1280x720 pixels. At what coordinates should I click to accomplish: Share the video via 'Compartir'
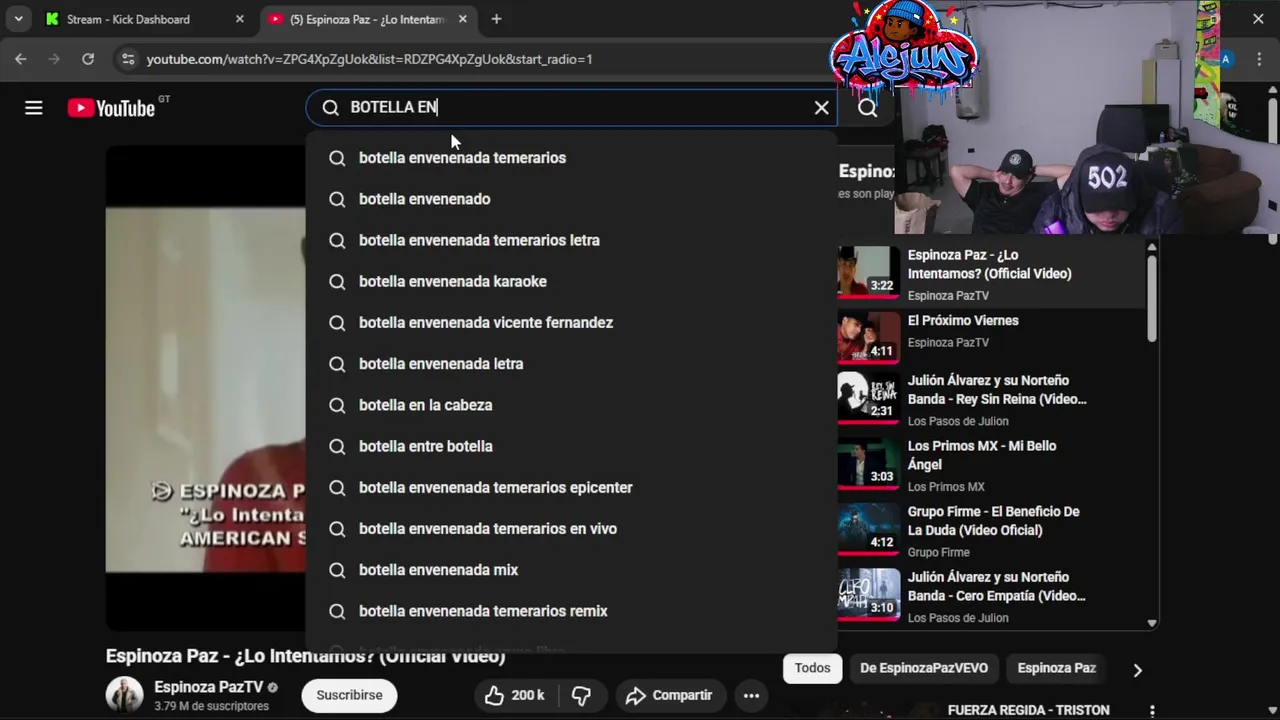(x=669, y=695)
